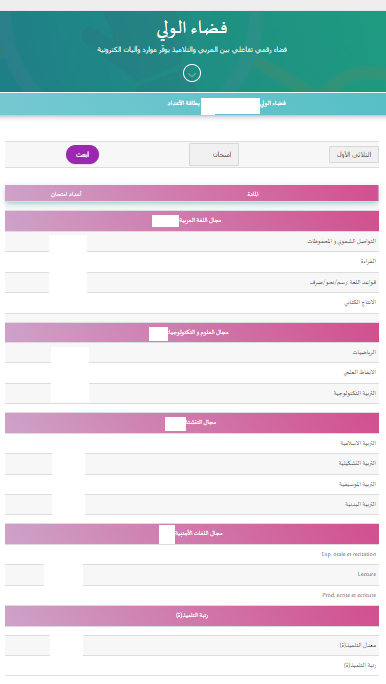Screen dimensions: 386x684
Task: Open the امتحان exam type dropdown
Action: [x=214, y=155]
